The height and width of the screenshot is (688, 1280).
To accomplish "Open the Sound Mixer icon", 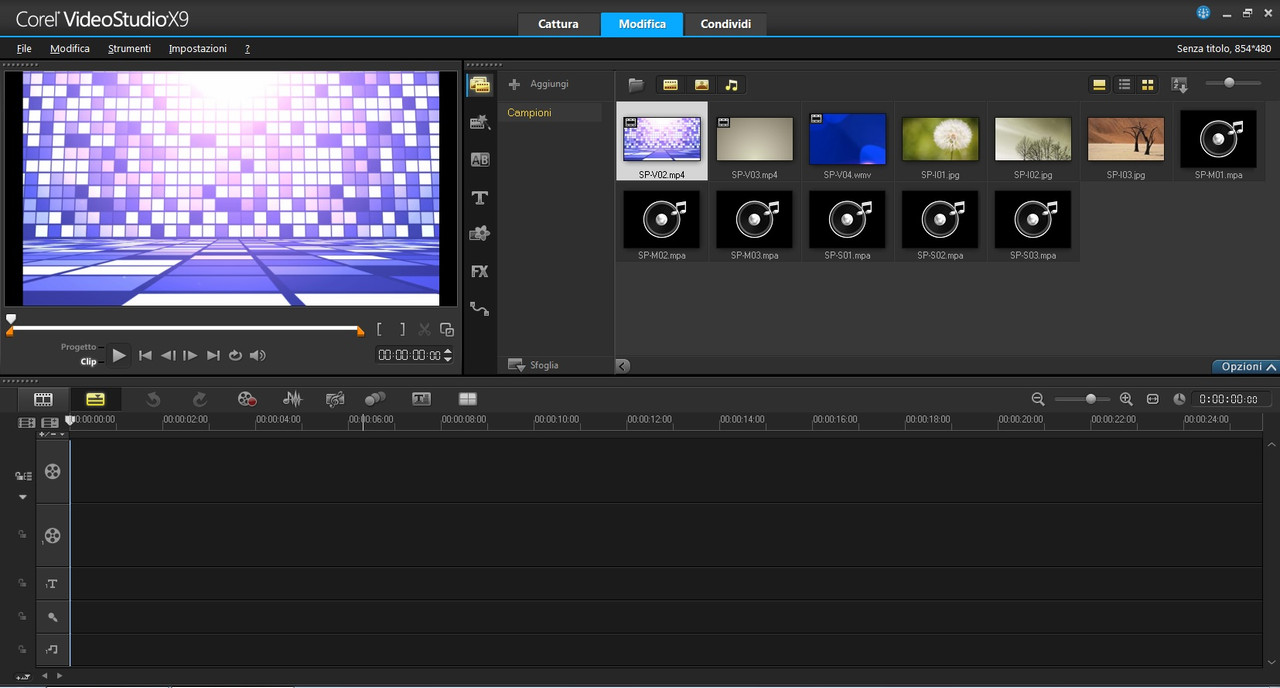I will click(x=292, y=399).
